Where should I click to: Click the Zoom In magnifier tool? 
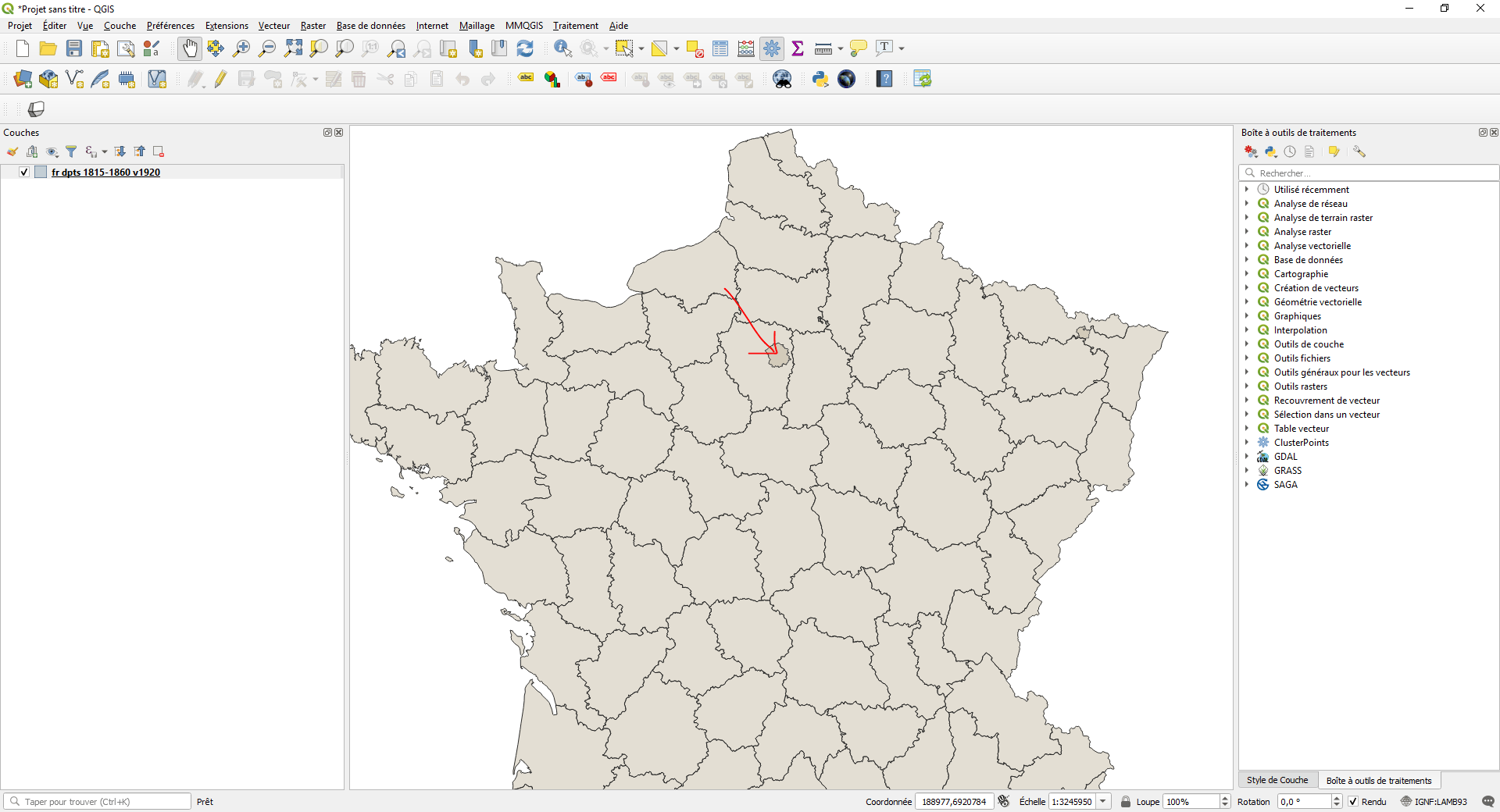point(241,48)
